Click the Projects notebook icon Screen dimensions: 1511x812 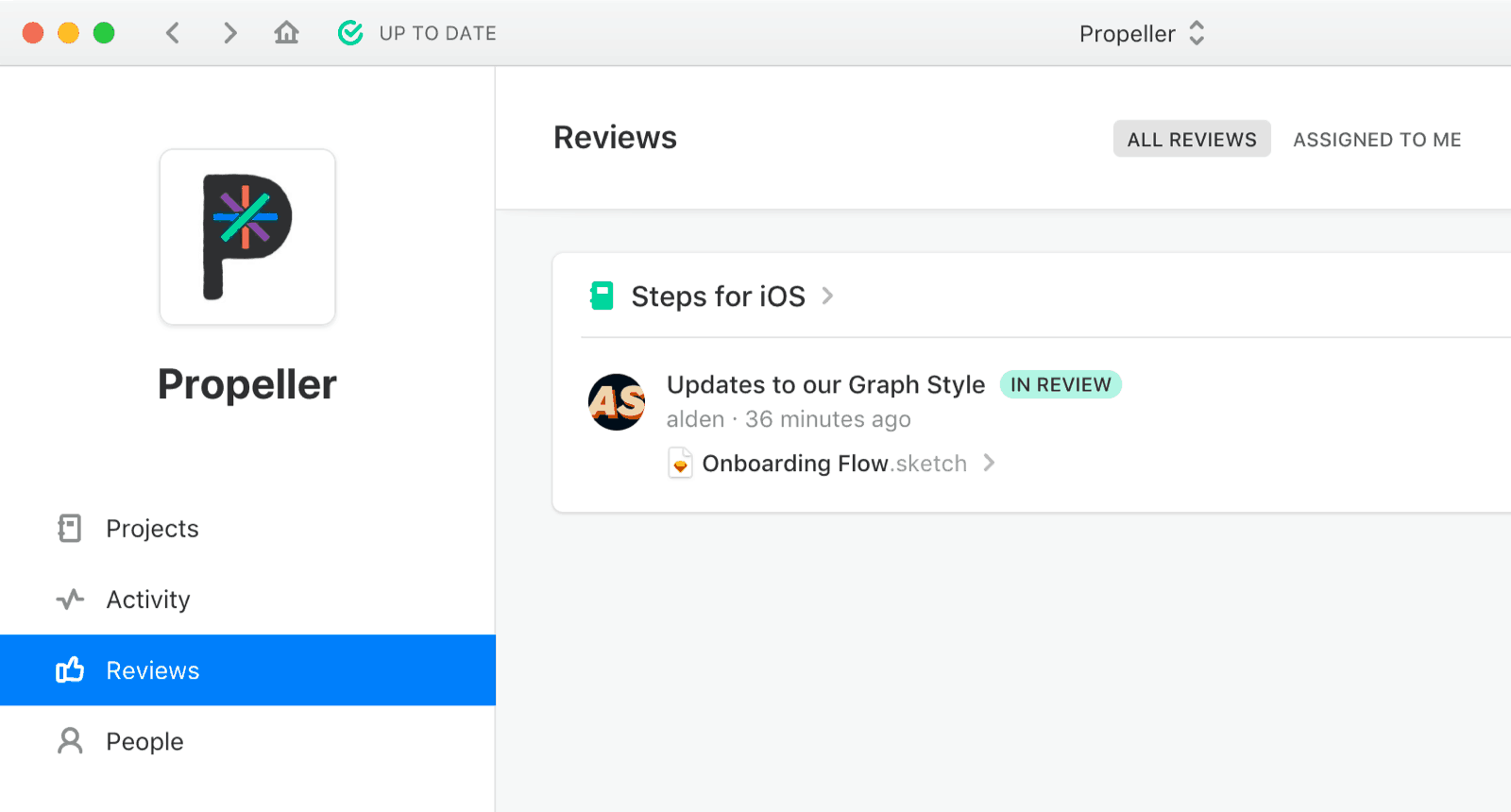(70, 528)
